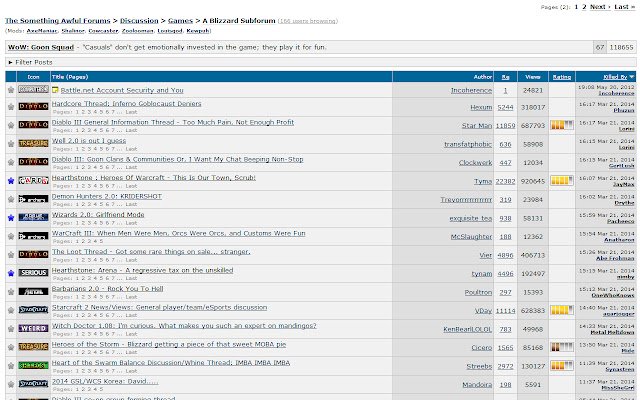The height and width of the screenshot is (400, 640).
Task: Click the cards tag icon on Hearthstone Heroes row
Action: (33, 180)
